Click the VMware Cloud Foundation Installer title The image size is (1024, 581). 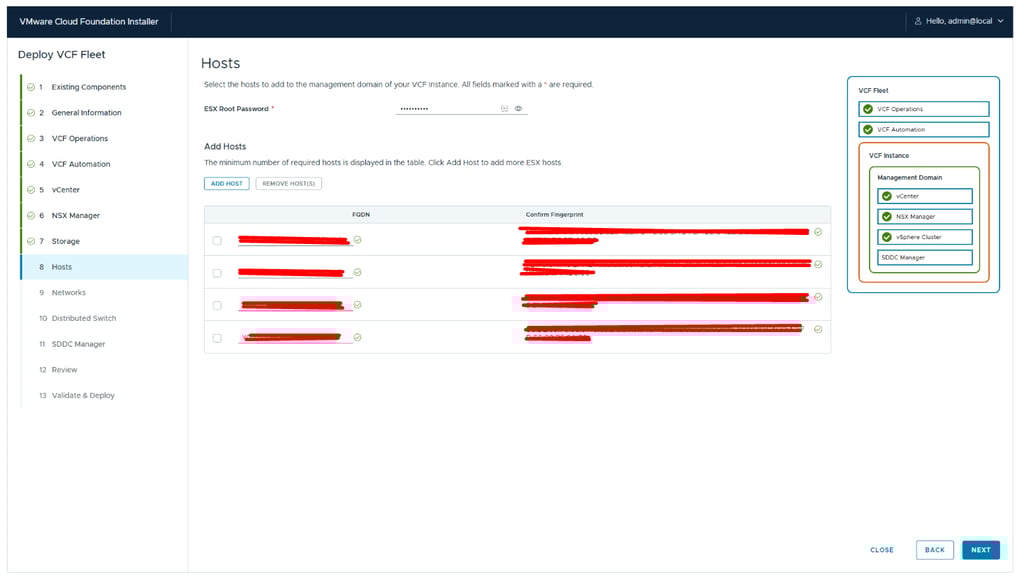[x=89, y=22]
